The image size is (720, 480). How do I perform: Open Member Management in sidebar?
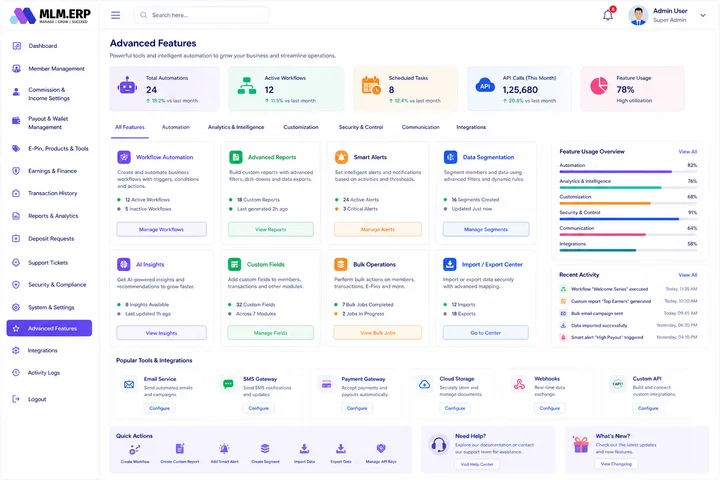pos(56,69)
